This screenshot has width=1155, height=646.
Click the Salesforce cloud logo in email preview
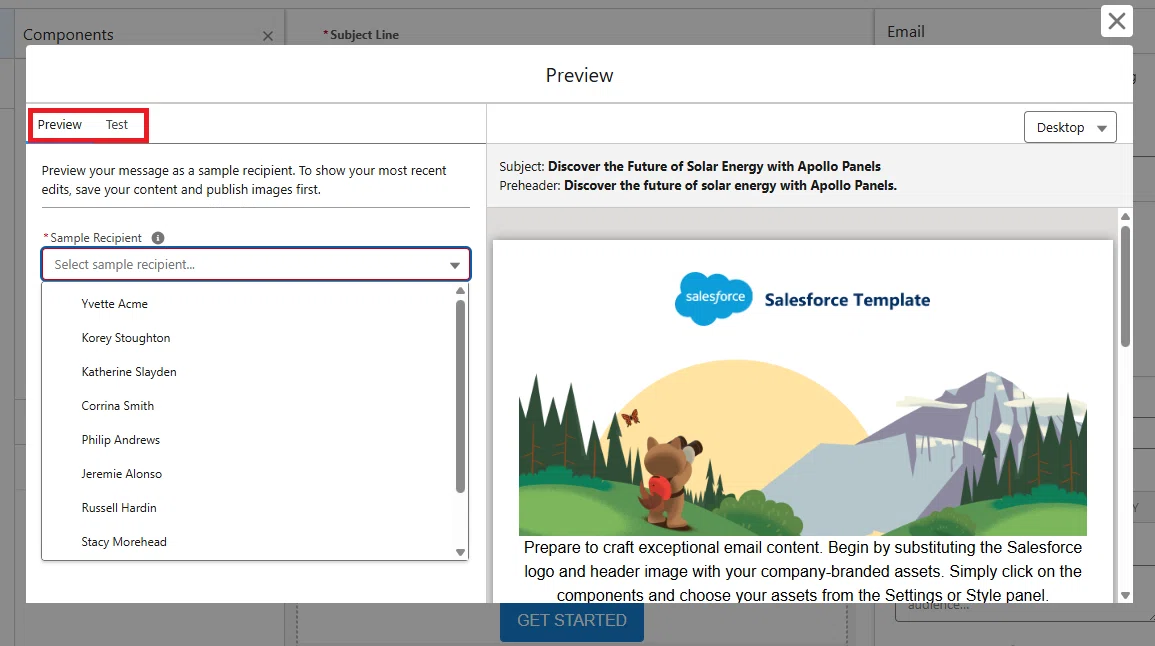tap(714, 298)
